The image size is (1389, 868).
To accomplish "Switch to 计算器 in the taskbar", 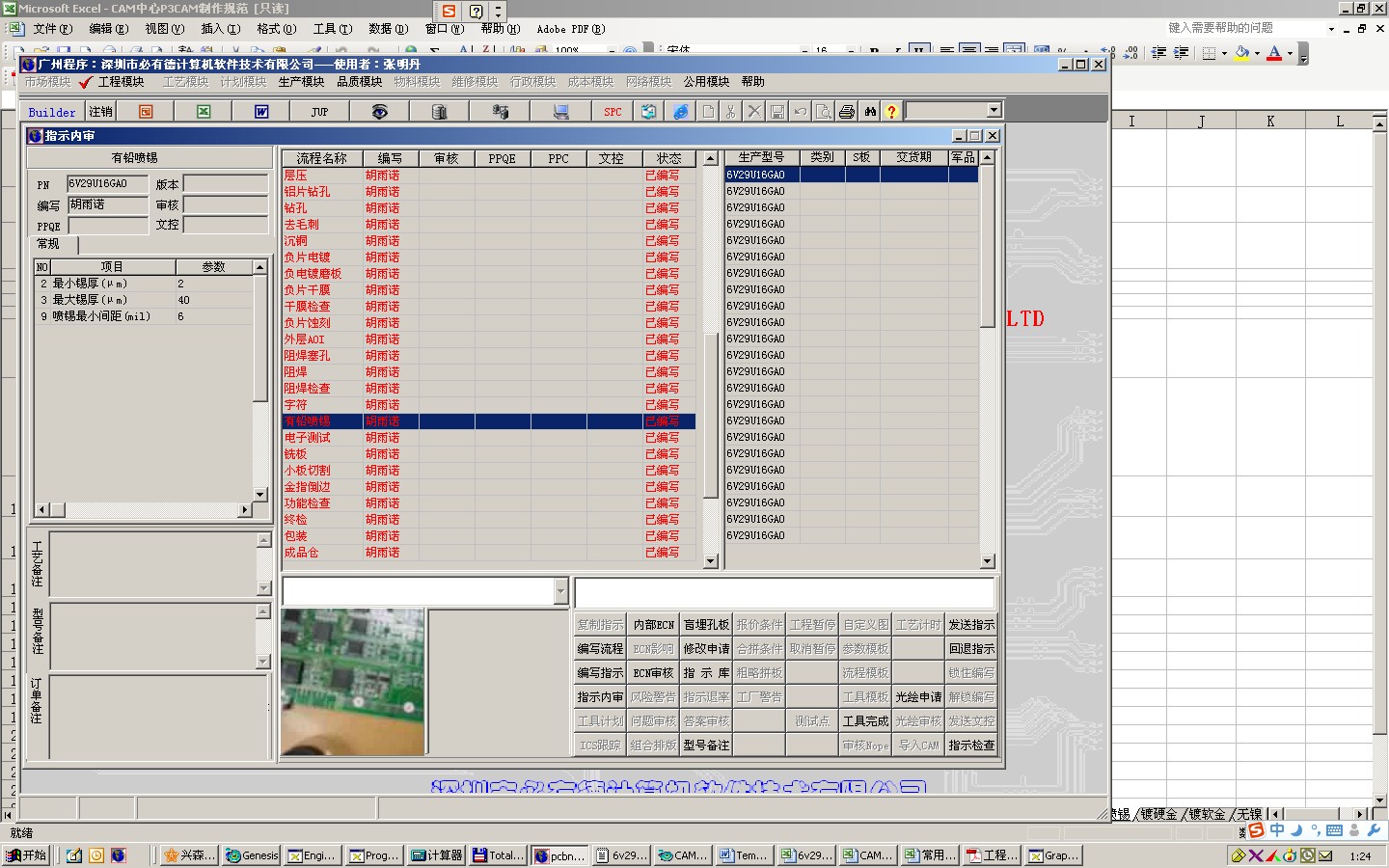I will pos(437,855).
